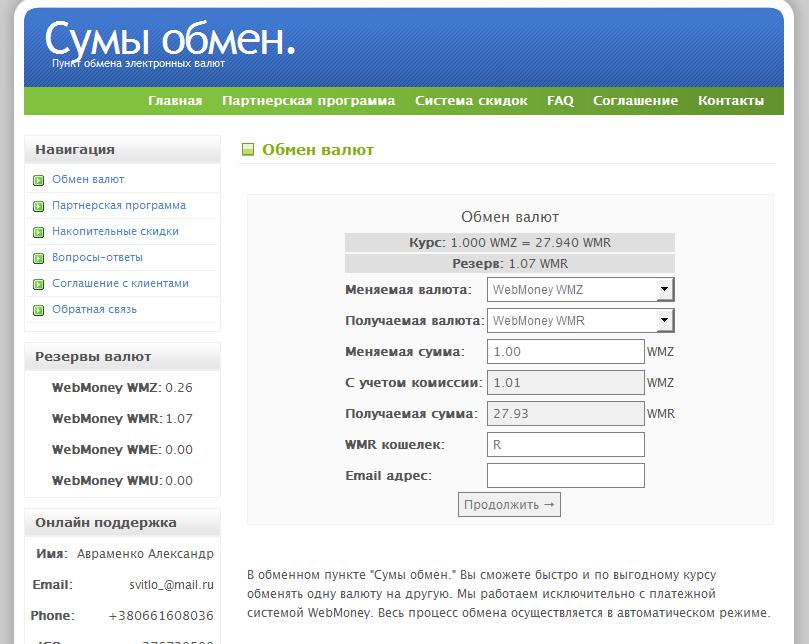Focus the WMR кошелек input field
The height and width of the screenshot is (644, 809).
click(565, 444)
